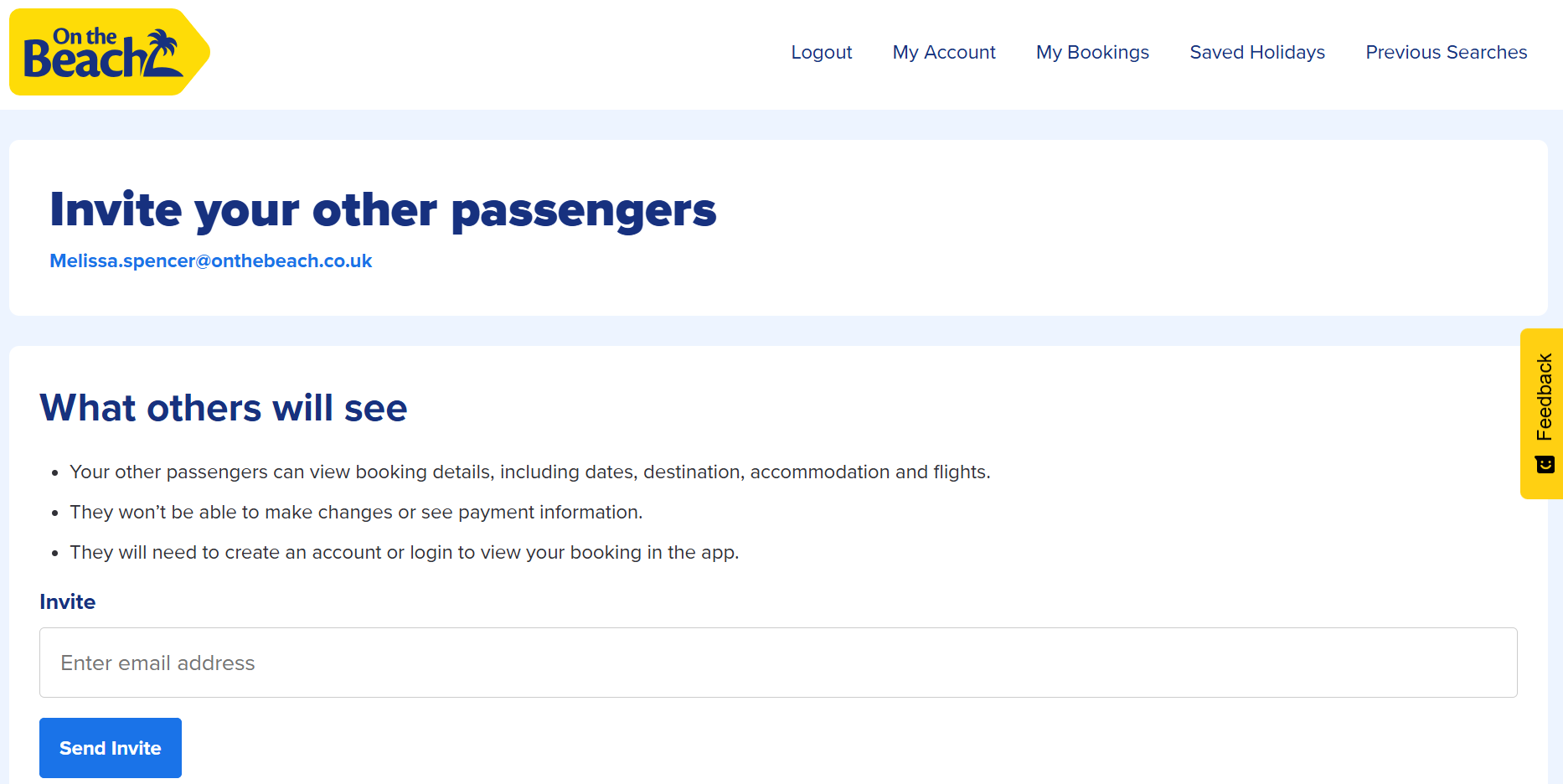
Task: Click the bullet about payment information
Action: tap(356, 512)
